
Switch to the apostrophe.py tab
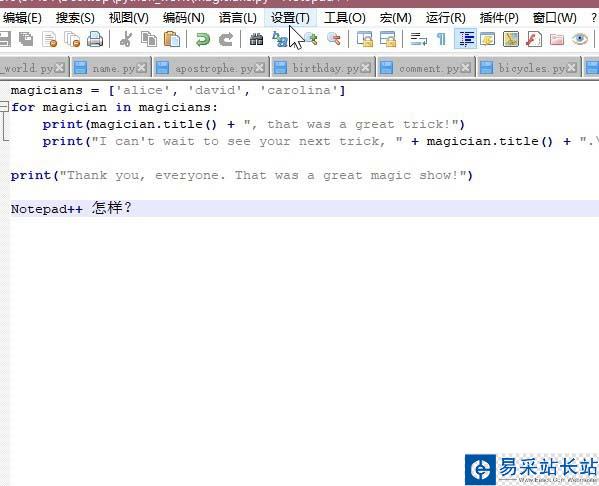point(212,68)
